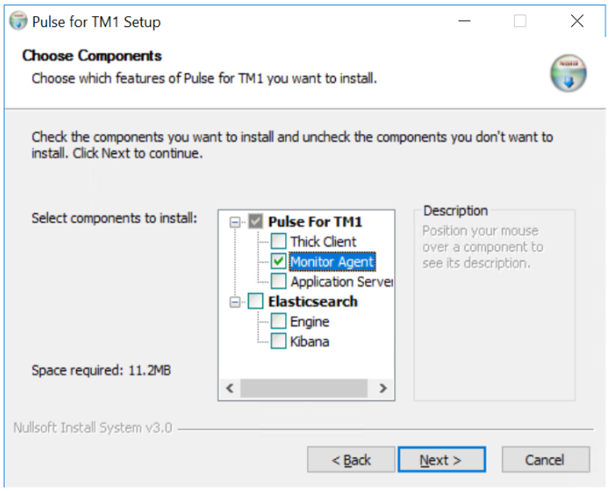
Task: Click the Pulse installer icon in title bar
Action: pos(18,21)
